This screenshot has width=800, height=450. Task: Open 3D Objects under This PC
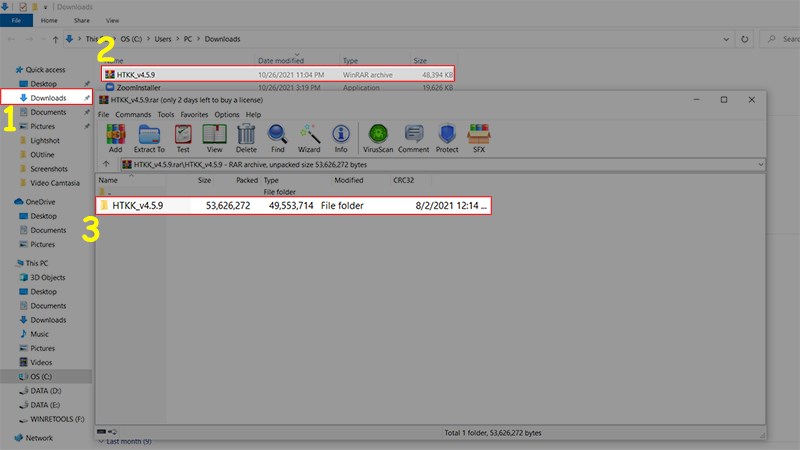pos(47,278)
